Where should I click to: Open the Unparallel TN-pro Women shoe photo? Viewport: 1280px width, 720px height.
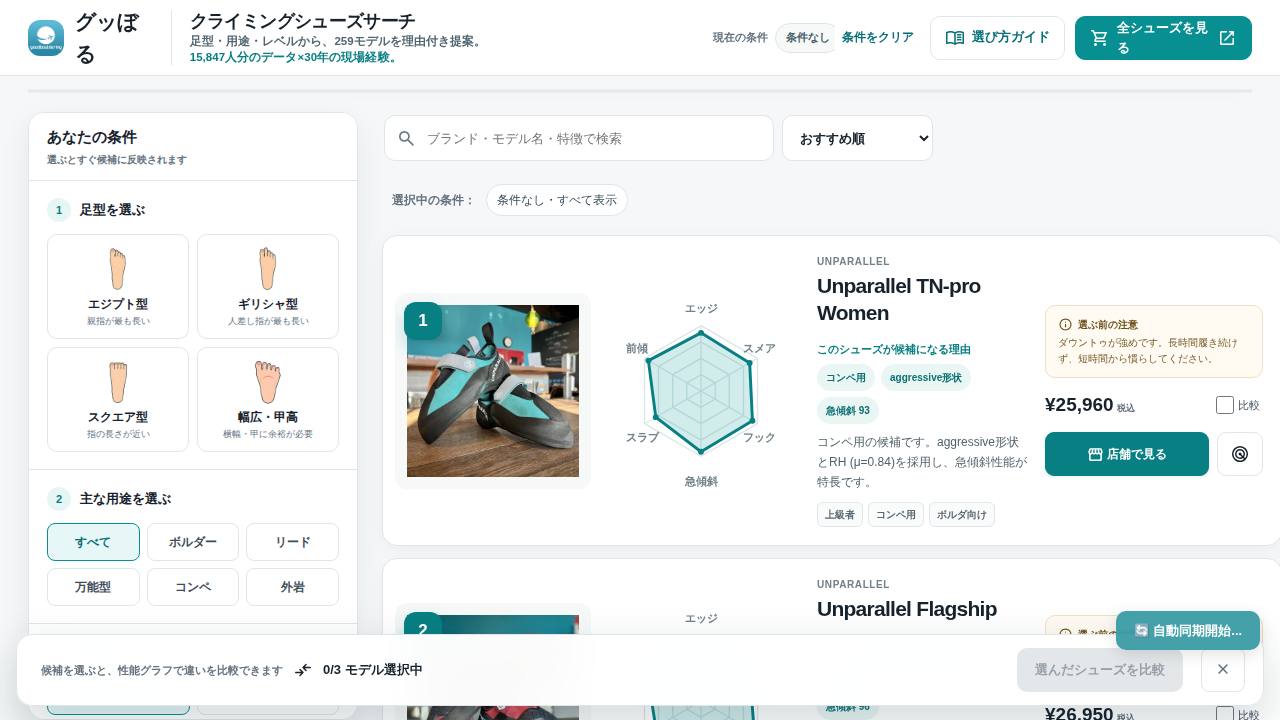[x=493, y=391]
